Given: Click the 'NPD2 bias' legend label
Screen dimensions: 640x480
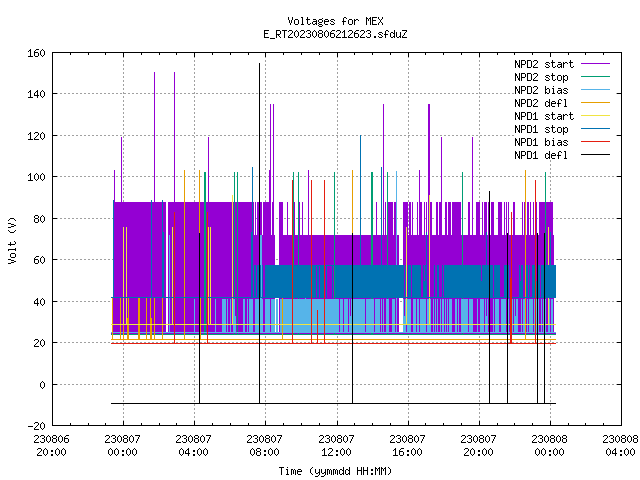Looking at the screenshot, I should (541, 90).
